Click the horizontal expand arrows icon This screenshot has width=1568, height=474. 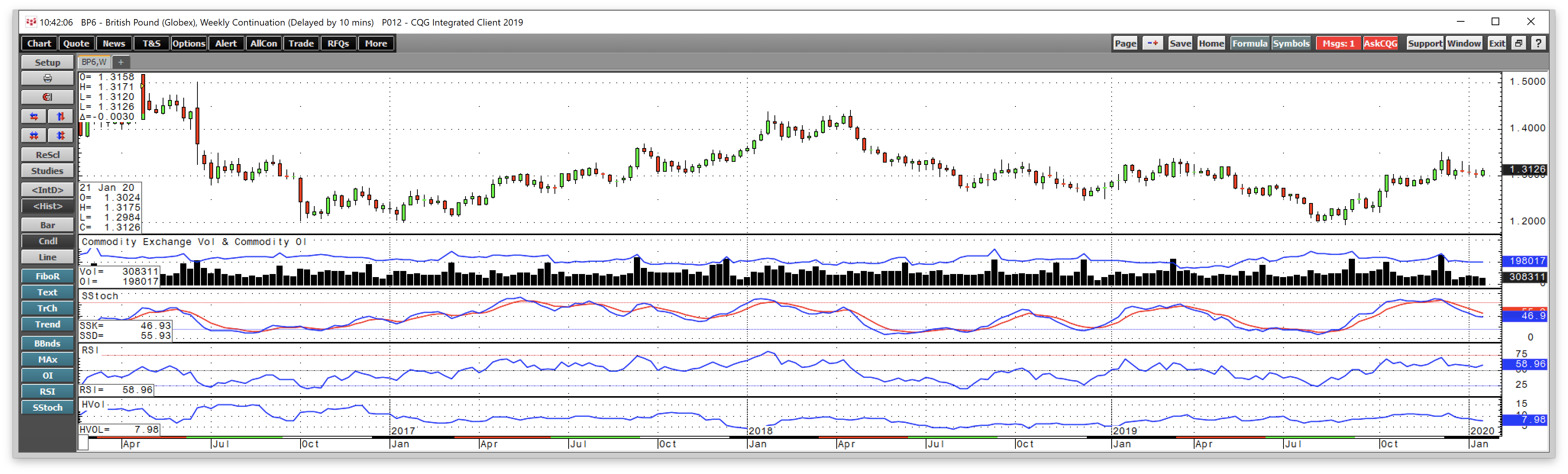point(34,116)
